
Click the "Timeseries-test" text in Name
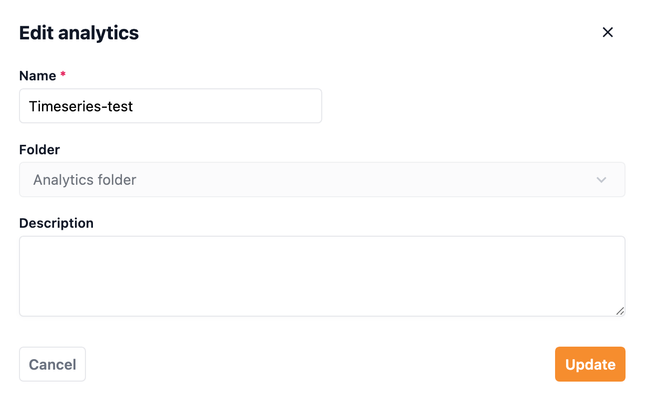[x=81, y=106]
